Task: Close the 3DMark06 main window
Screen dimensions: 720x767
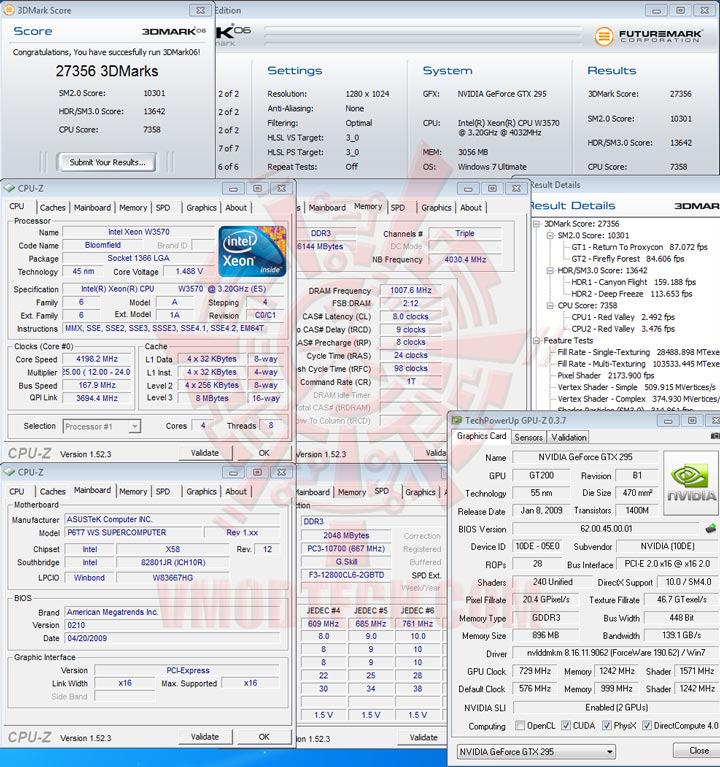Action: (x=704, y=10)
